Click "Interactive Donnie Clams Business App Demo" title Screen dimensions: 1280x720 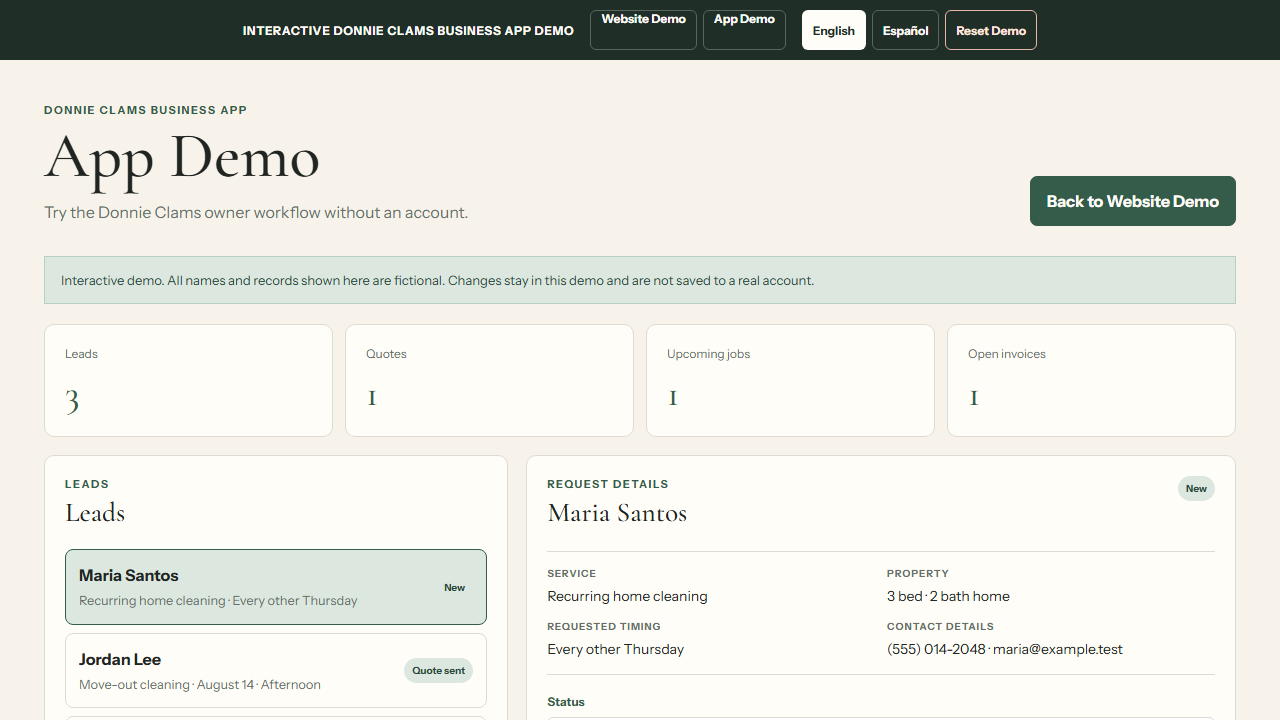[408, 31]
